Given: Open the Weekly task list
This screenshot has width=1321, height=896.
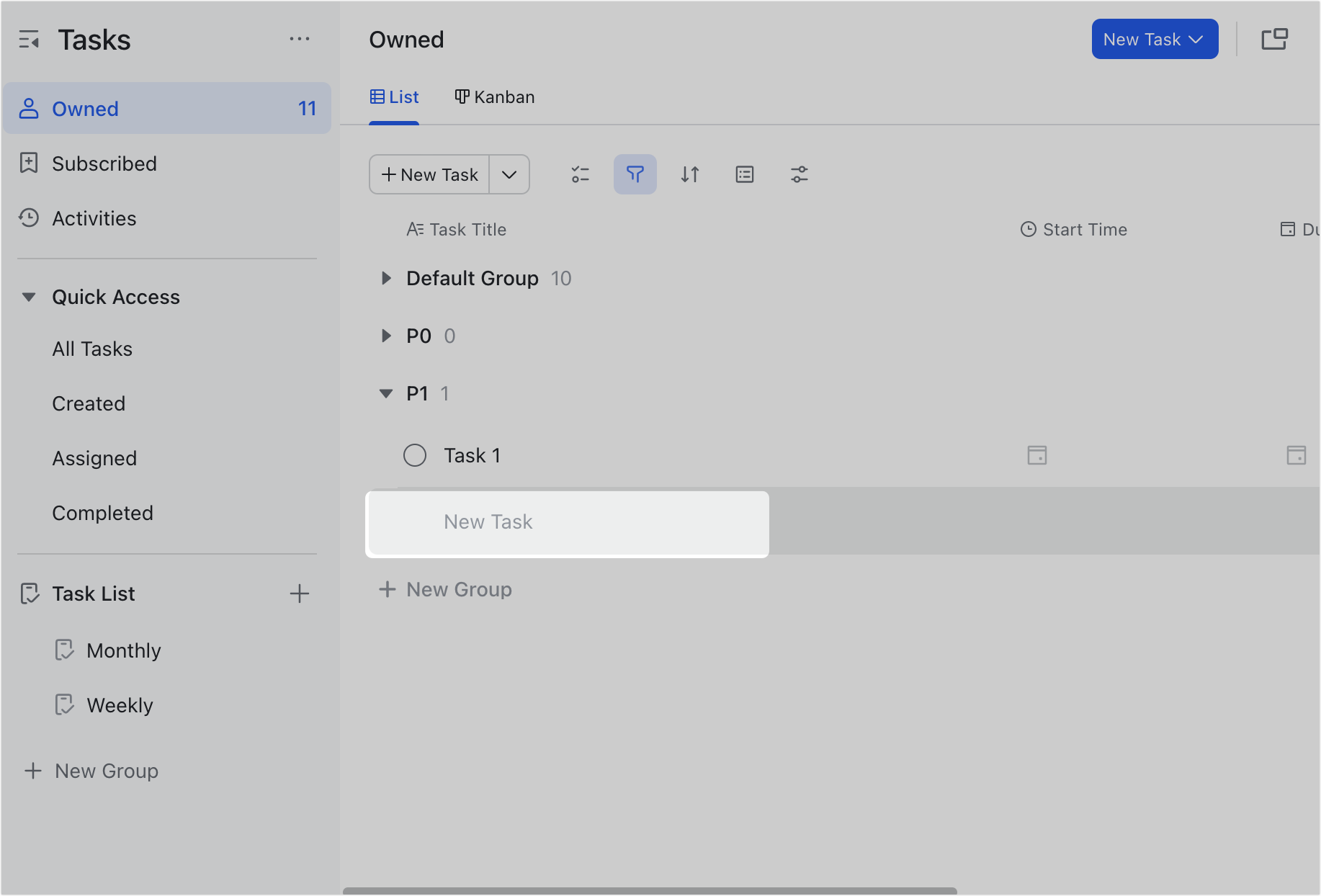Looking at the screenshot, I should coord(120,704).
